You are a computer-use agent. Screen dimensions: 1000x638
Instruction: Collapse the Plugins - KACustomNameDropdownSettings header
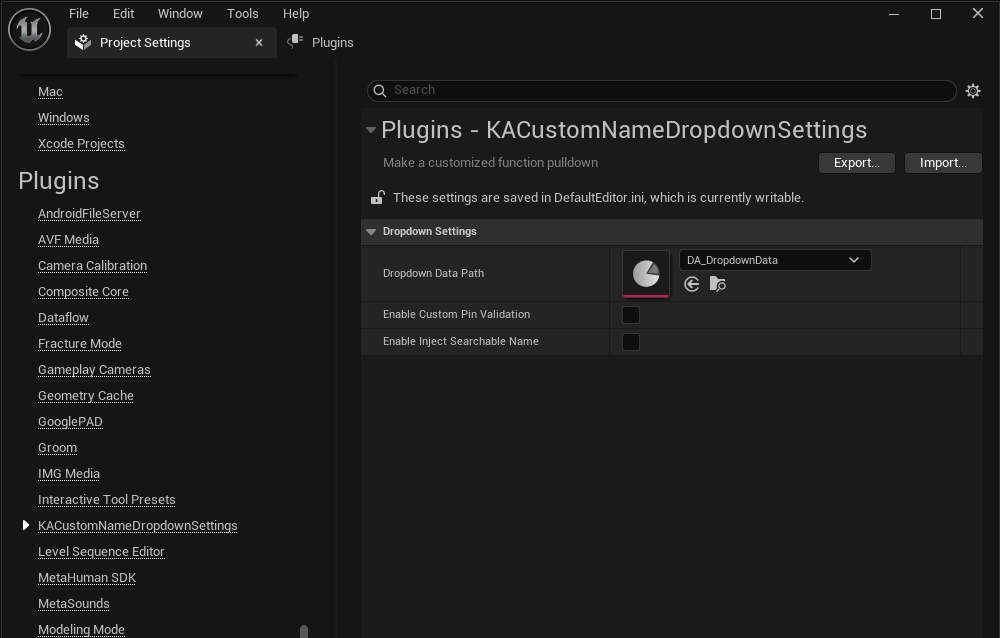tap(371, 130)
